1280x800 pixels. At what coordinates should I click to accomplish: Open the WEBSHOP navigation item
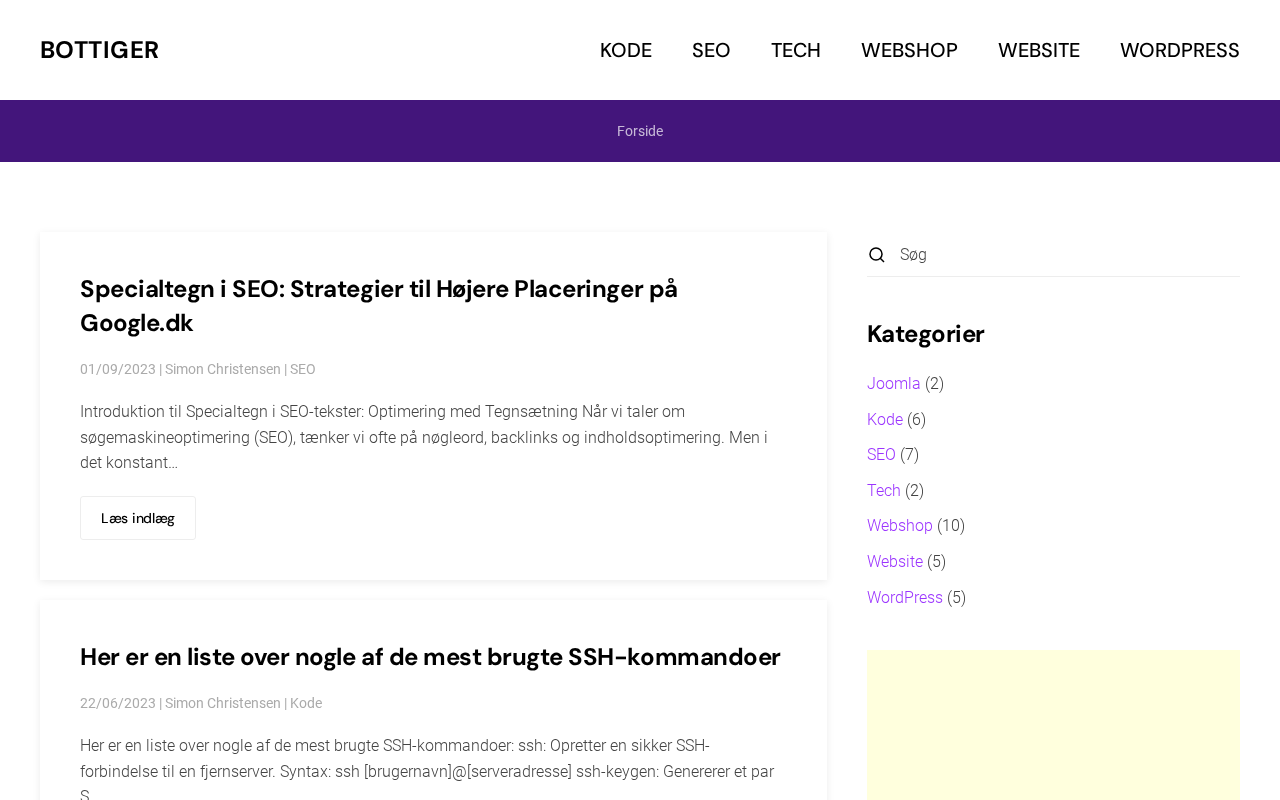tap(909, 50)
